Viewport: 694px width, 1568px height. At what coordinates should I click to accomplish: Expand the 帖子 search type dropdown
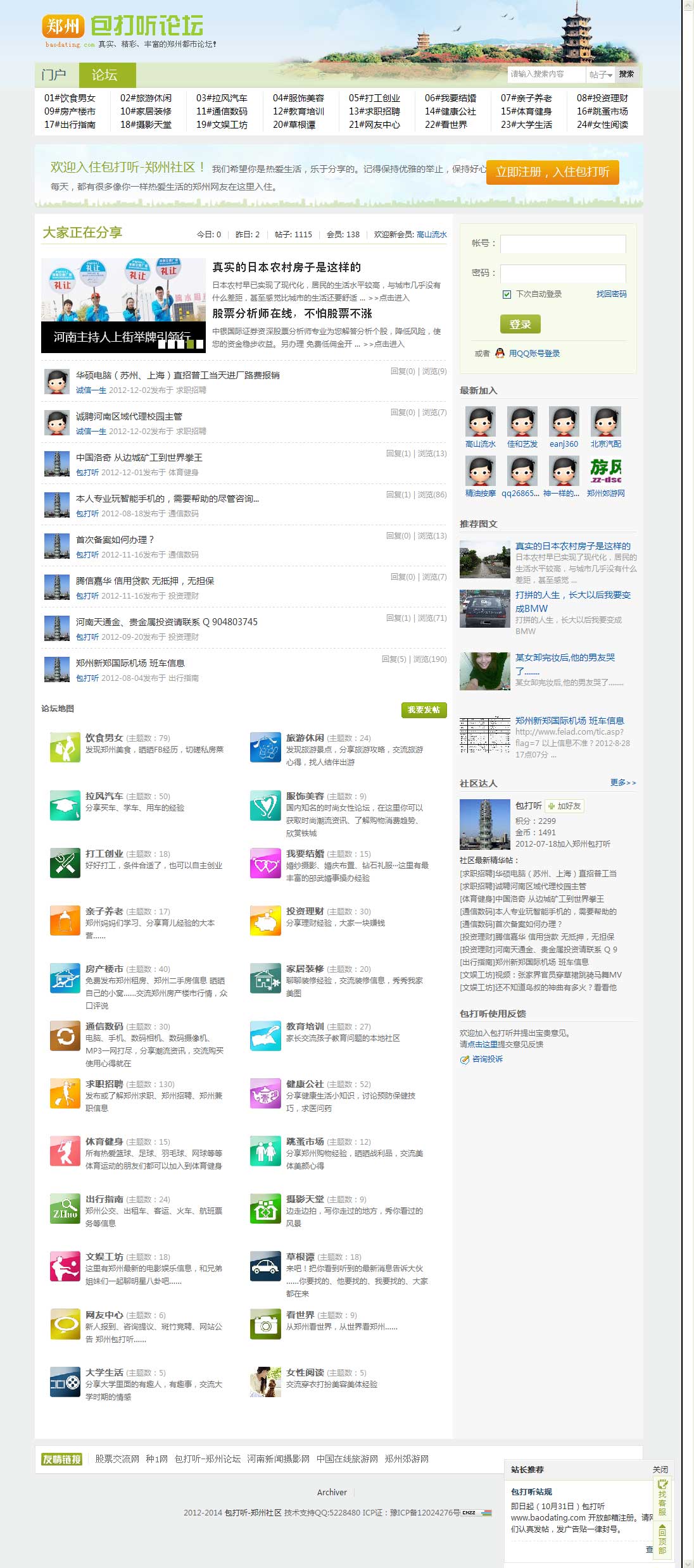coord(600,75)
